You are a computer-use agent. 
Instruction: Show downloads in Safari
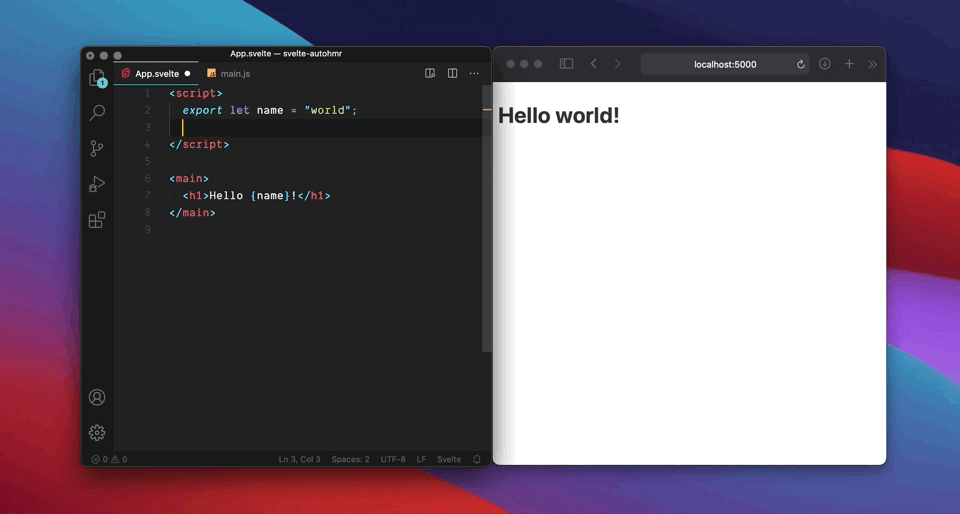[x=825, y=64]
